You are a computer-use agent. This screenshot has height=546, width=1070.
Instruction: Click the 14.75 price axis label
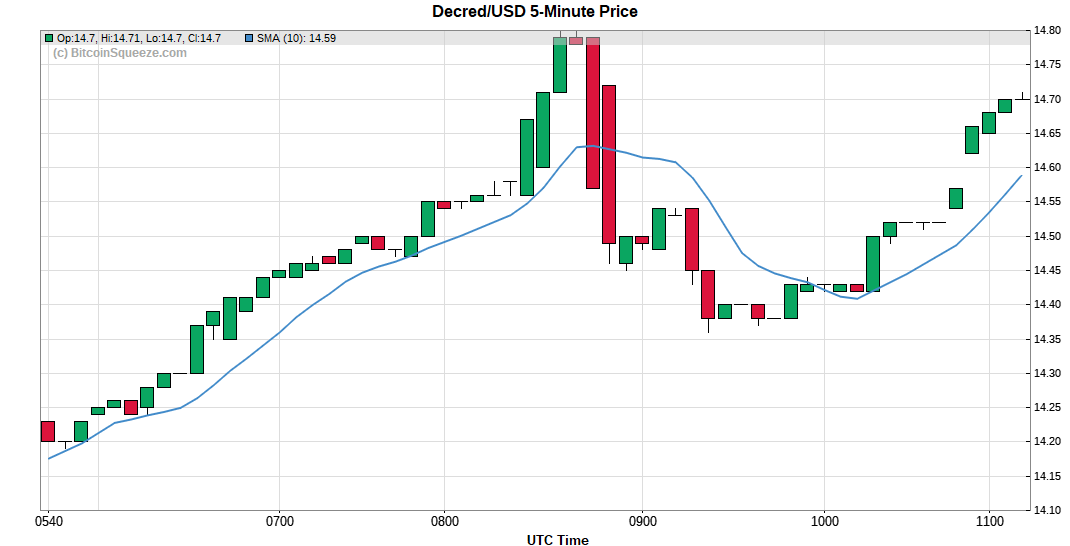pos(1047,65)
